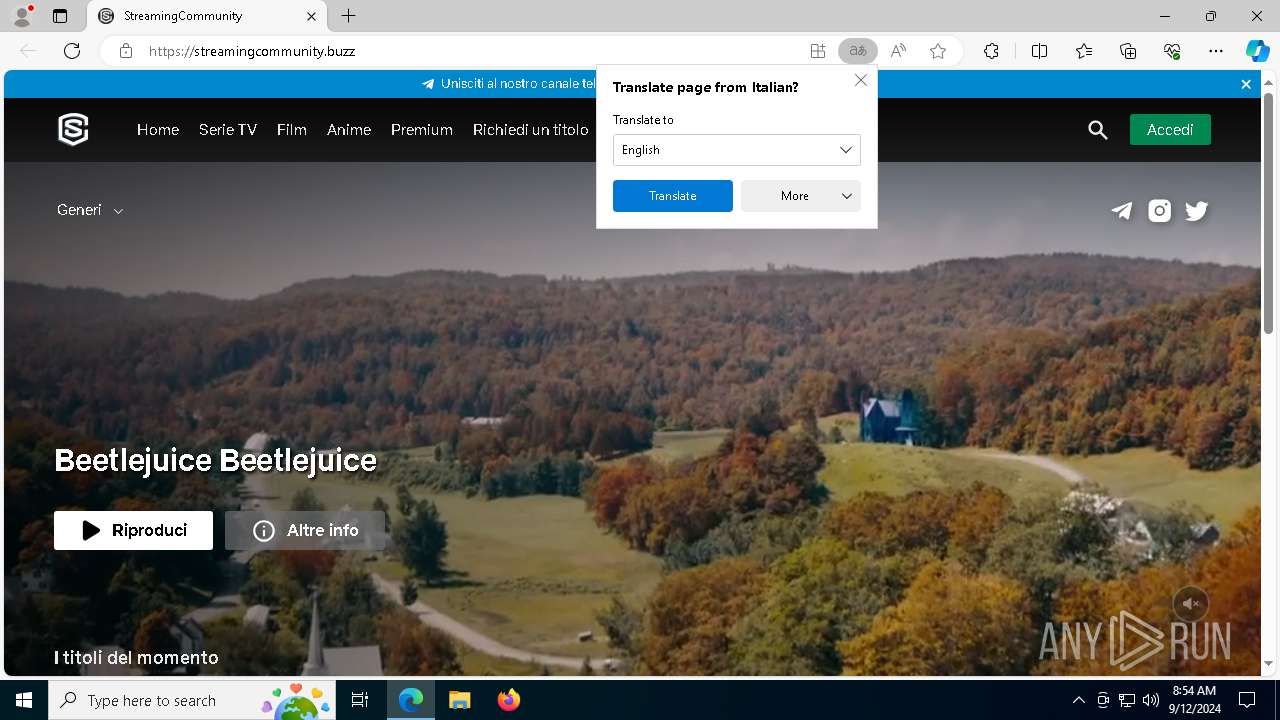Viewport: 1280px width, 720px height.
Task: Open File Explorer from the taskbar
Action: point(459,700)
